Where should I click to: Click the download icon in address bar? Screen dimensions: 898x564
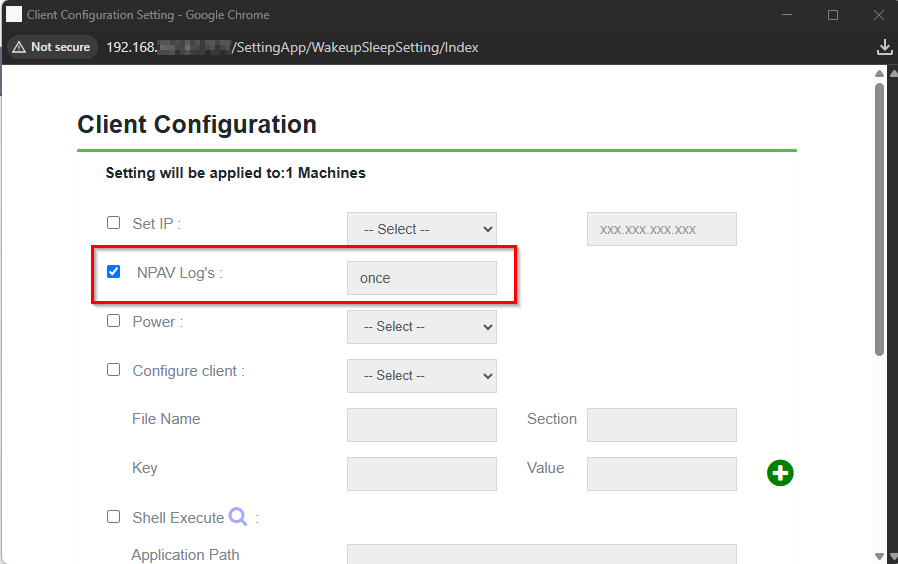pos(883,47)
